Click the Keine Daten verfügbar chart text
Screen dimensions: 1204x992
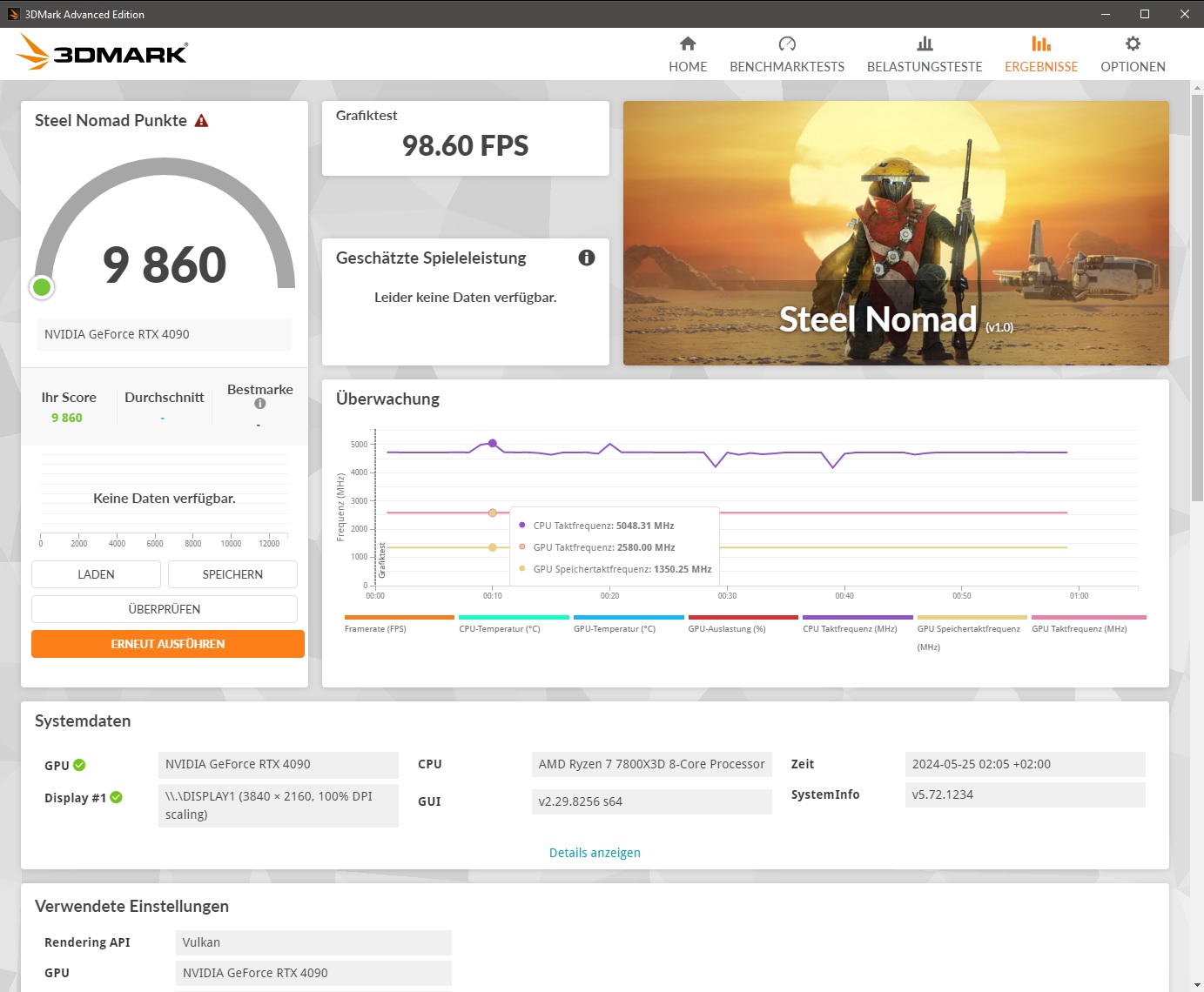[165, 498]
